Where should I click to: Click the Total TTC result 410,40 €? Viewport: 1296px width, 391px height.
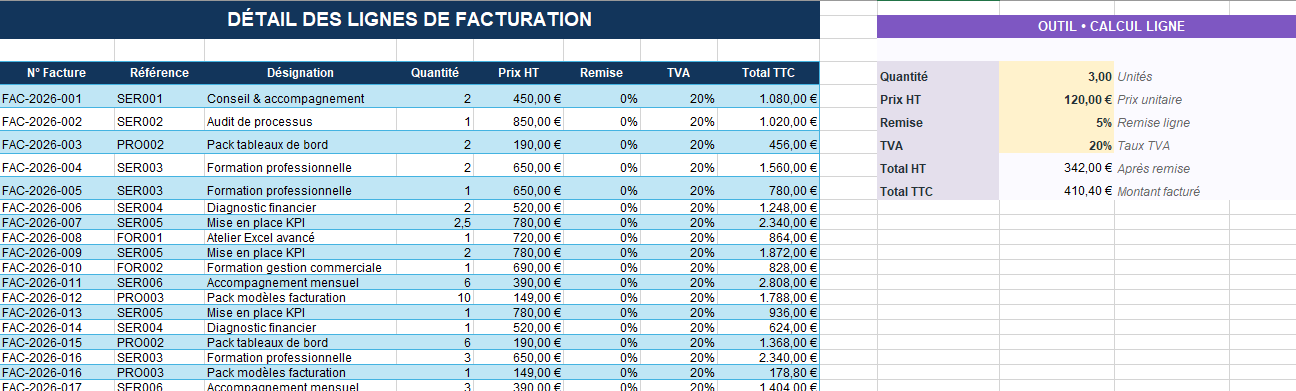click(1056, 191)
